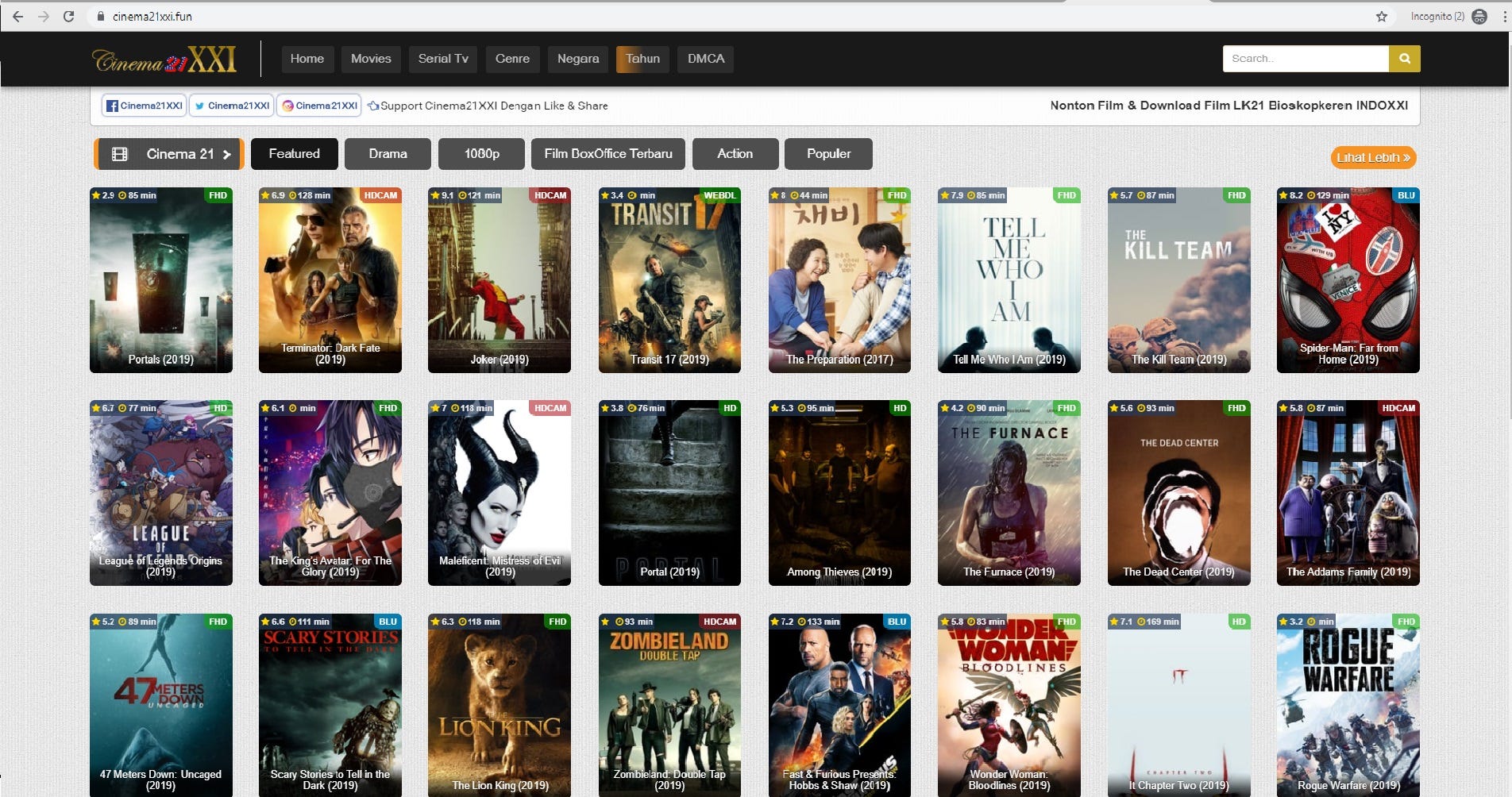This screenshot has width=1512, height=797.
Task: Open the Twitter Cinema21XXI button
Action: coord(231,106)
